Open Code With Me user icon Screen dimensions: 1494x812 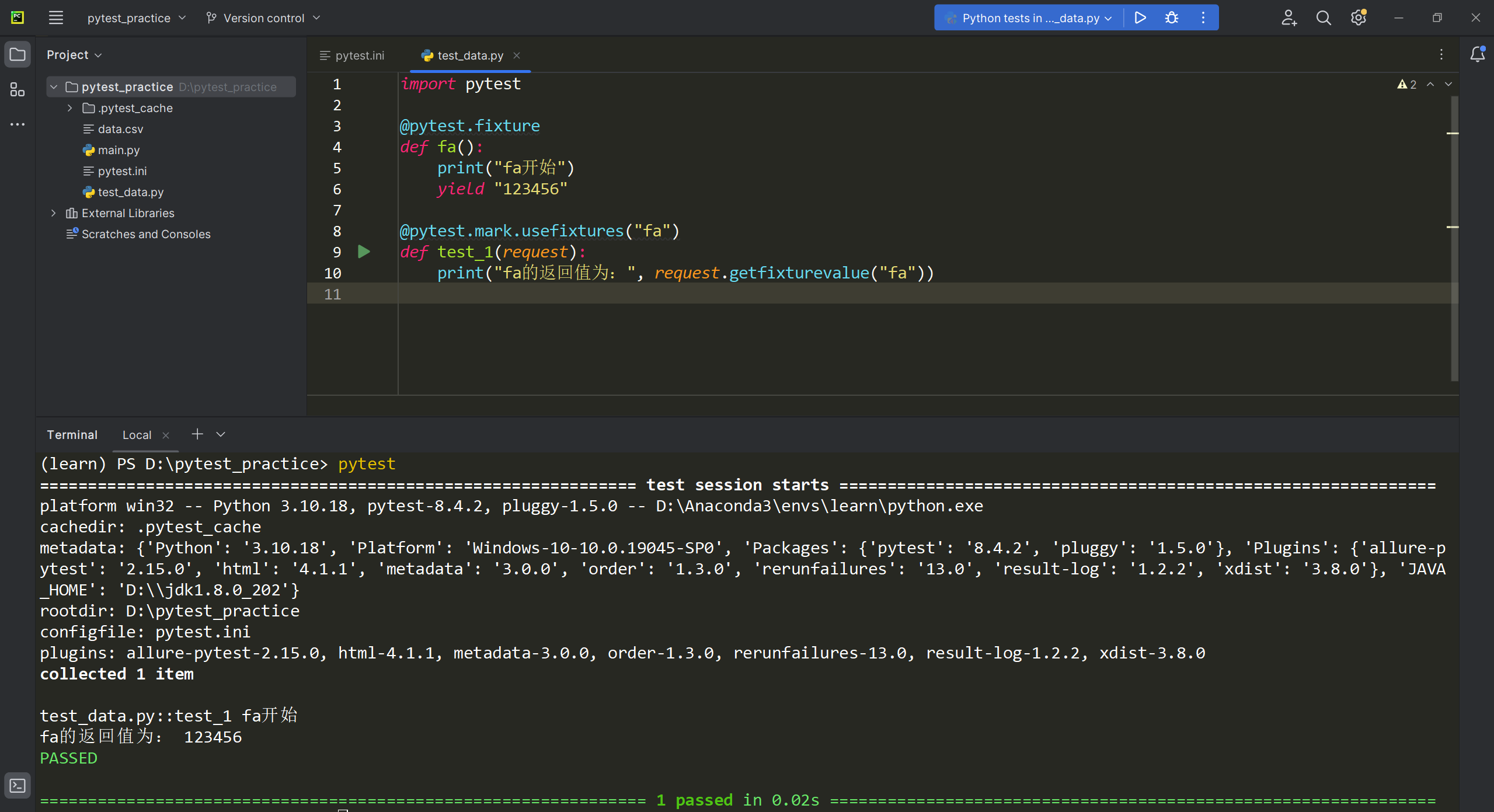click(1288, 18)
